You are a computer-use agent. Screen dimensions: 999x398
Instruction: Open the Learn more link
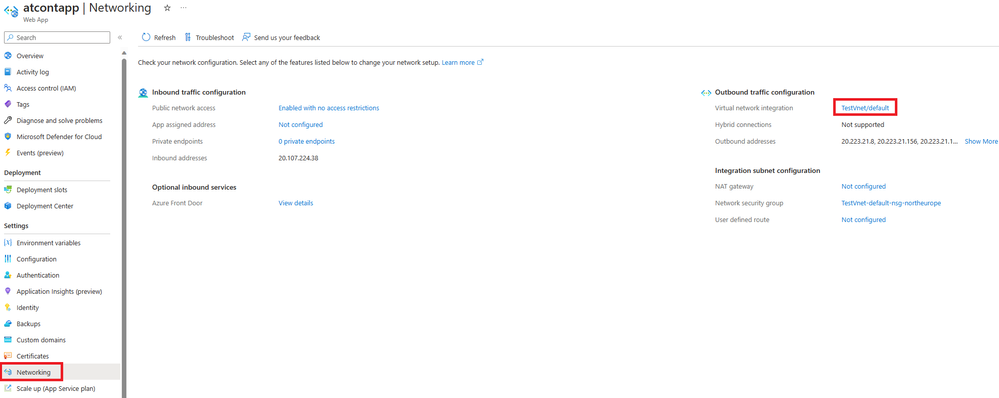click(463, 63)
